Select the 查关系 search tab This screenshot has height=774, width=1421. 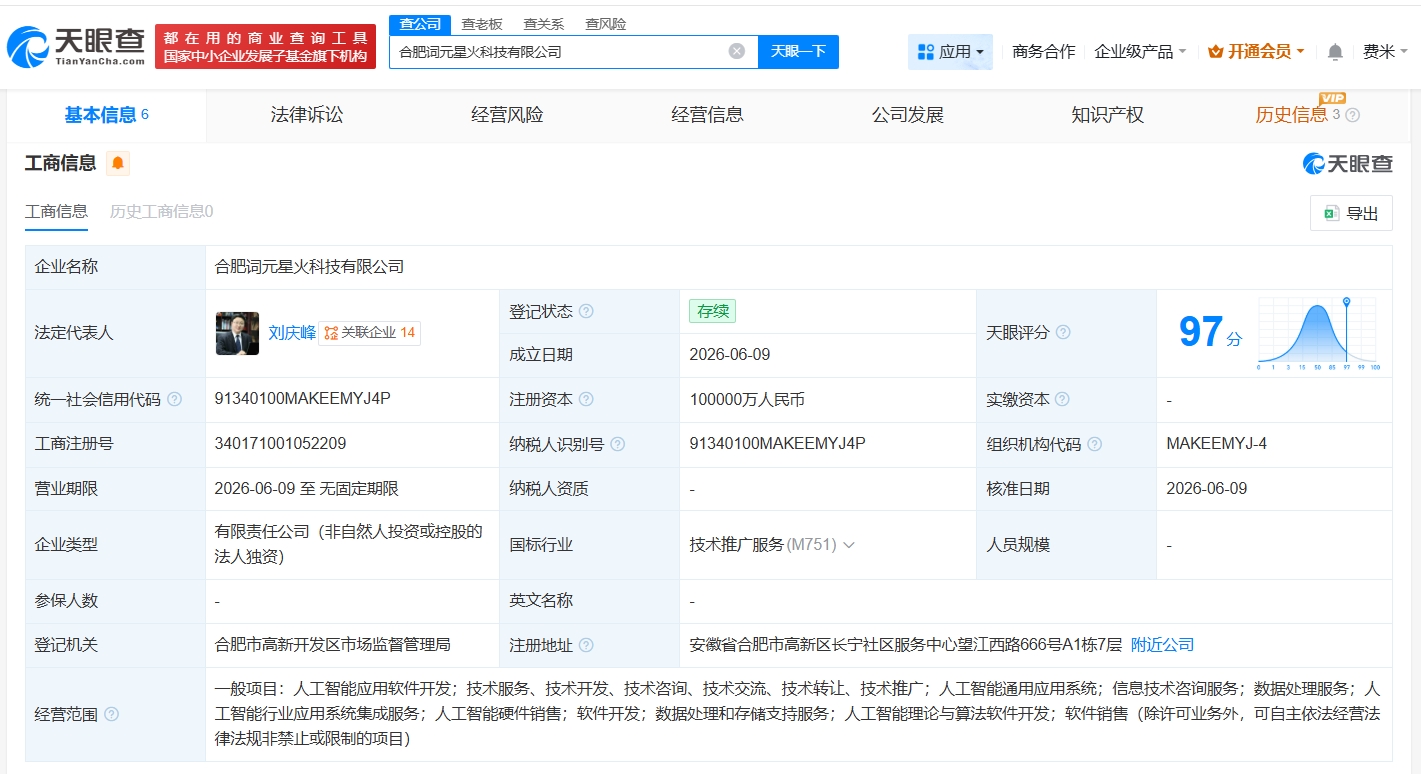tap(544, 25)
